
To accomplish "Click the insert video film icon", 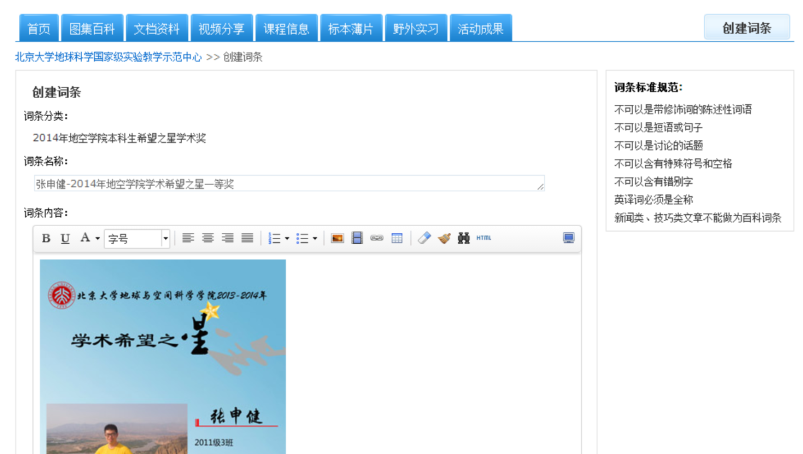I will tap(357, 238).
